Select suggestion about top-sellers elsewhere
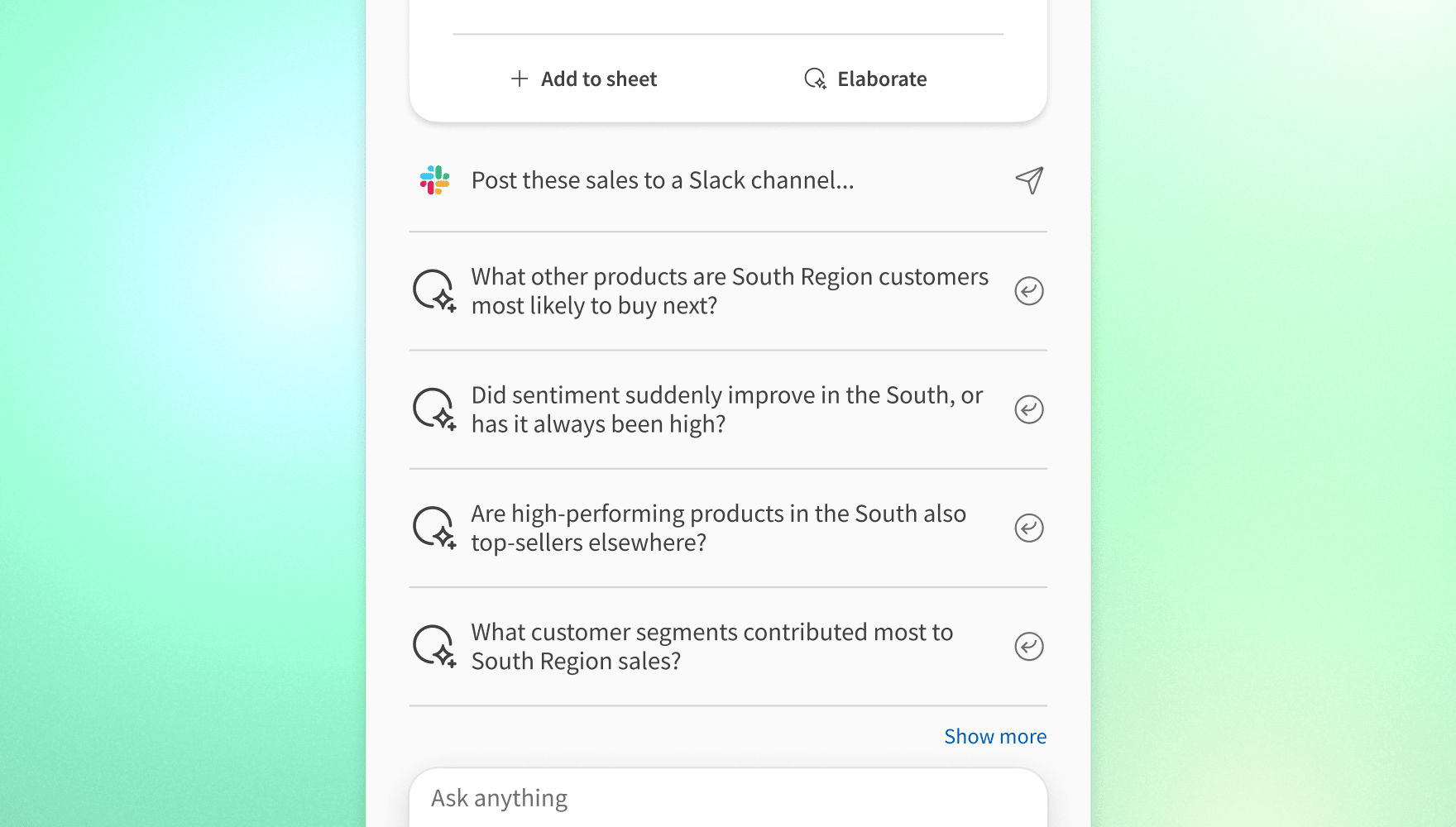1456x827 pixels. (x=728, y=528)
